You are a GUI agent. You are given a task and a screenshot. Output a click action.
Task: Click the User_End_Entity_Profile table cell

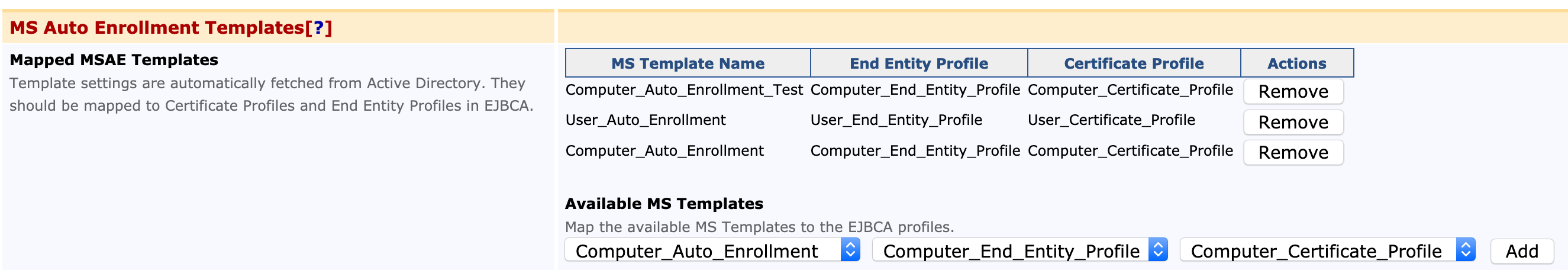click(895, 120)
